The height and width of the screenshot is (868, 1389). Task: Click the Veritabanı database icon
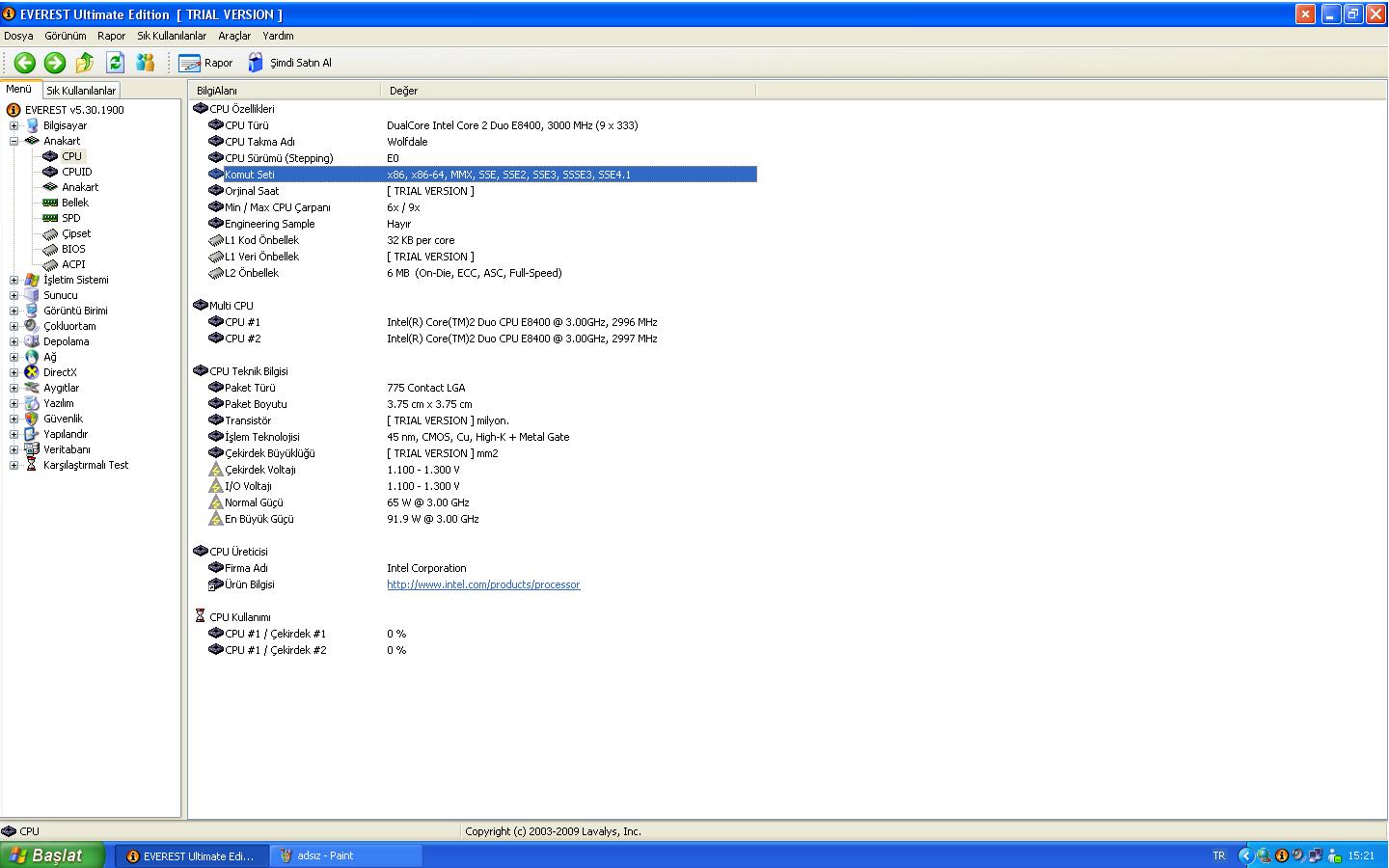32,449
